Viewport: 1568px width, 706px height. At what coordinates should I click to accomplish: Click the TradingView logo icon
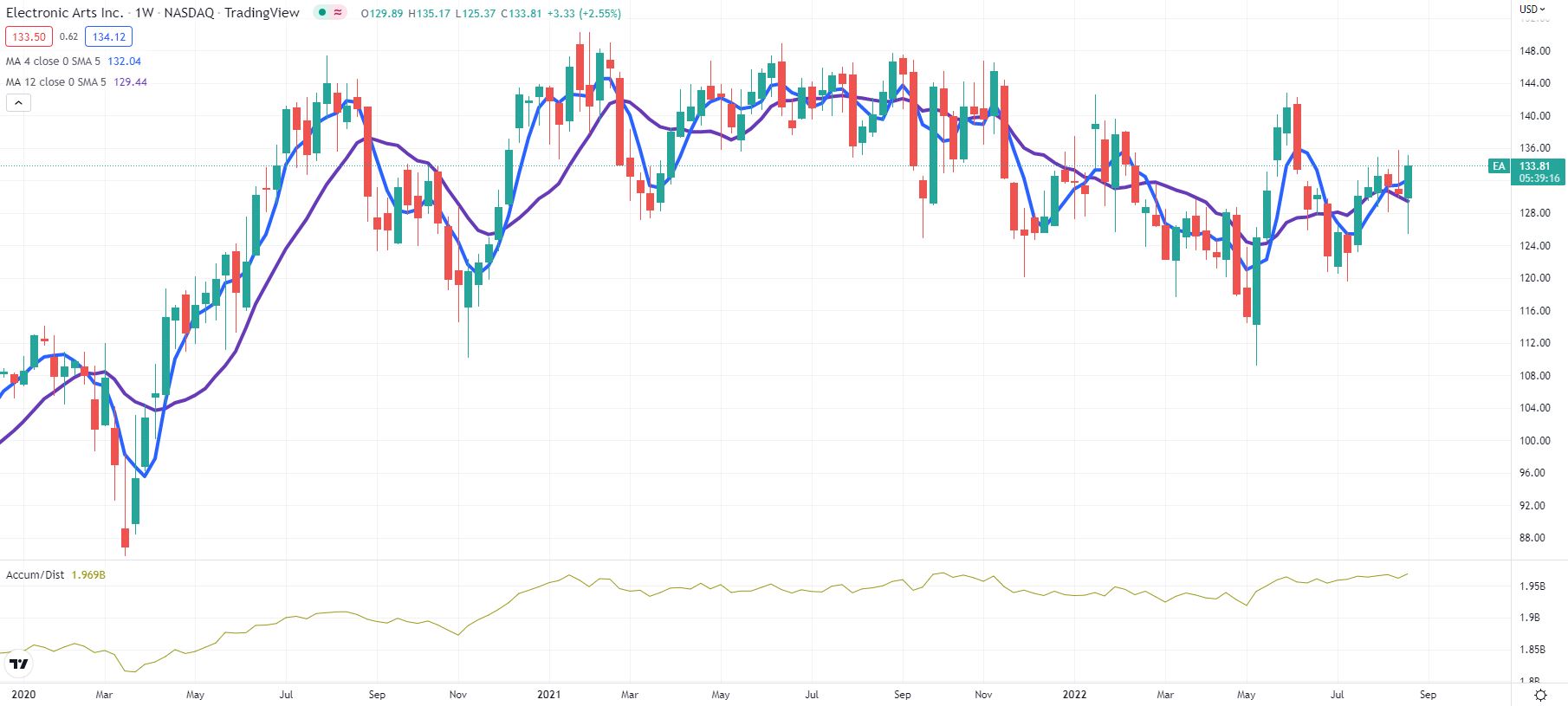(18, 664)
